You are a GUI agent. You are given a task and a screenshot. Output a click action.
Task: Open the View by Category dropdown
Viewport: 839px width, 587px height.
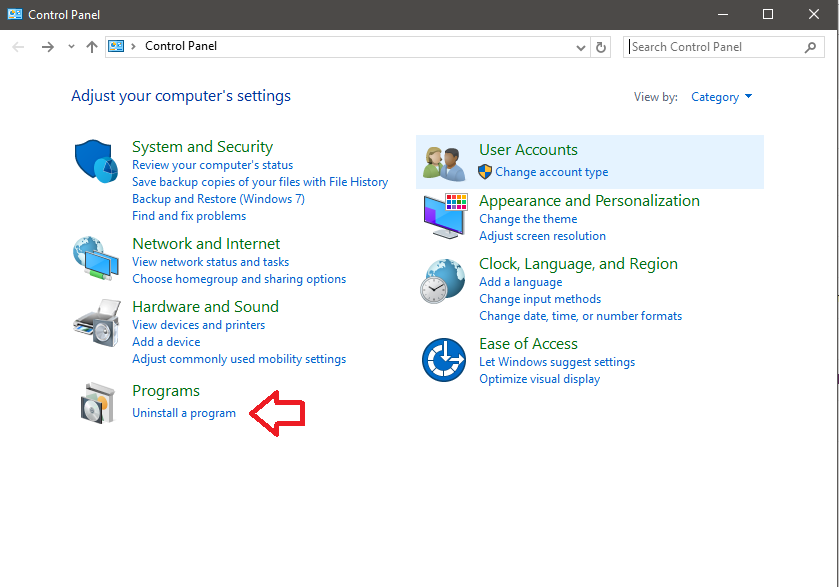pos(721,97)
